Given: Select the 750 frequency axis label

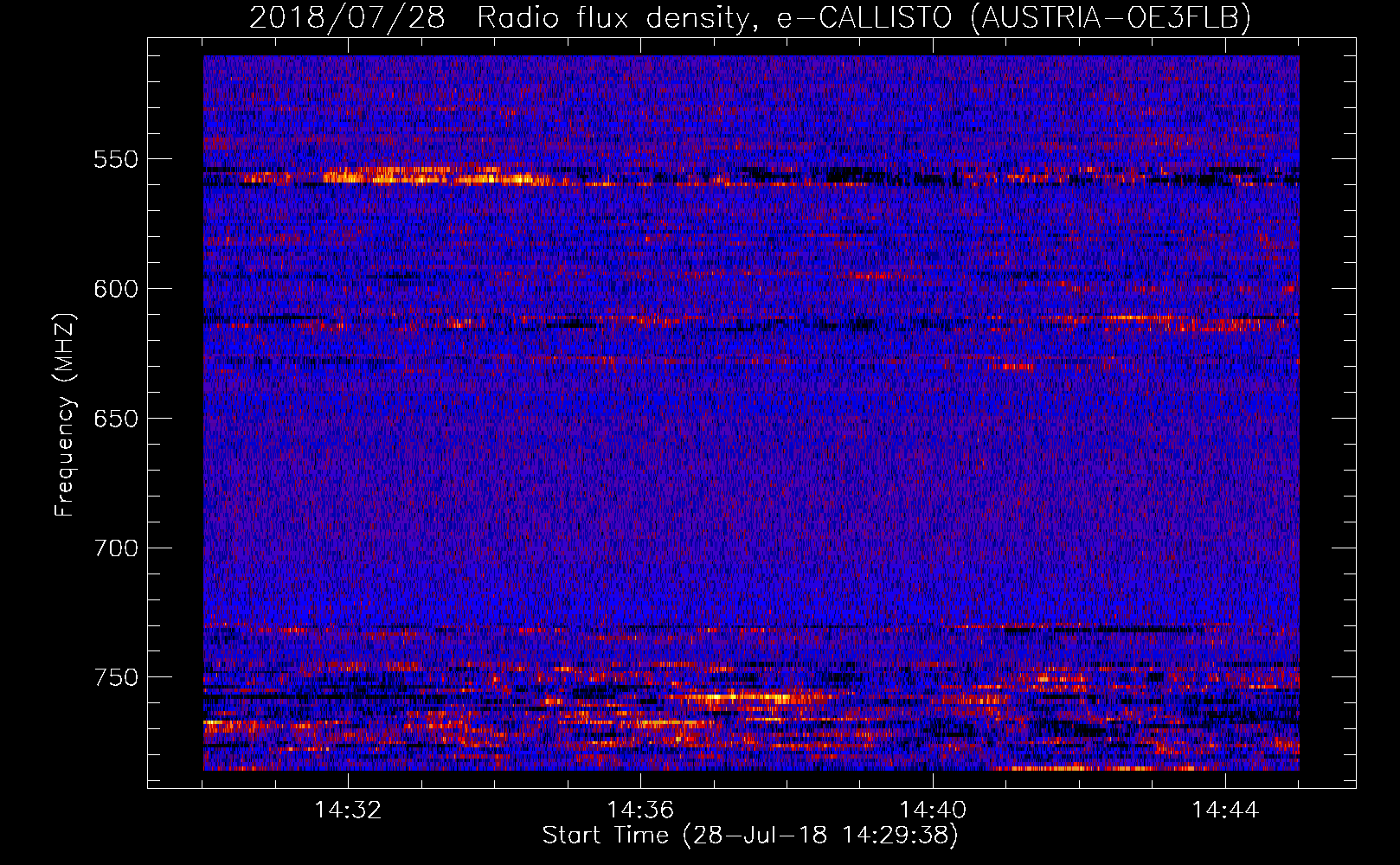Looking at the screenshot, I should 115,677.
